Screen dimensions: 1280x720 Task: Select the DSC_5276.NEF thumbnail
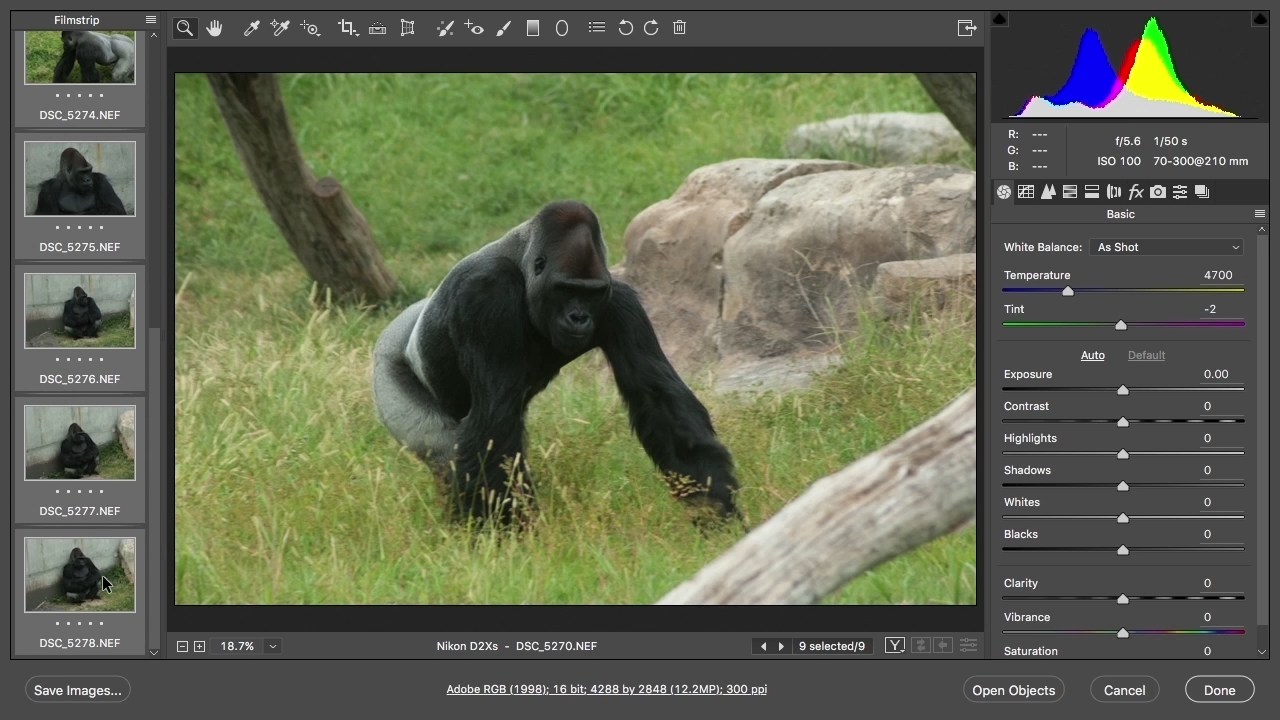(x=80, y=311)
